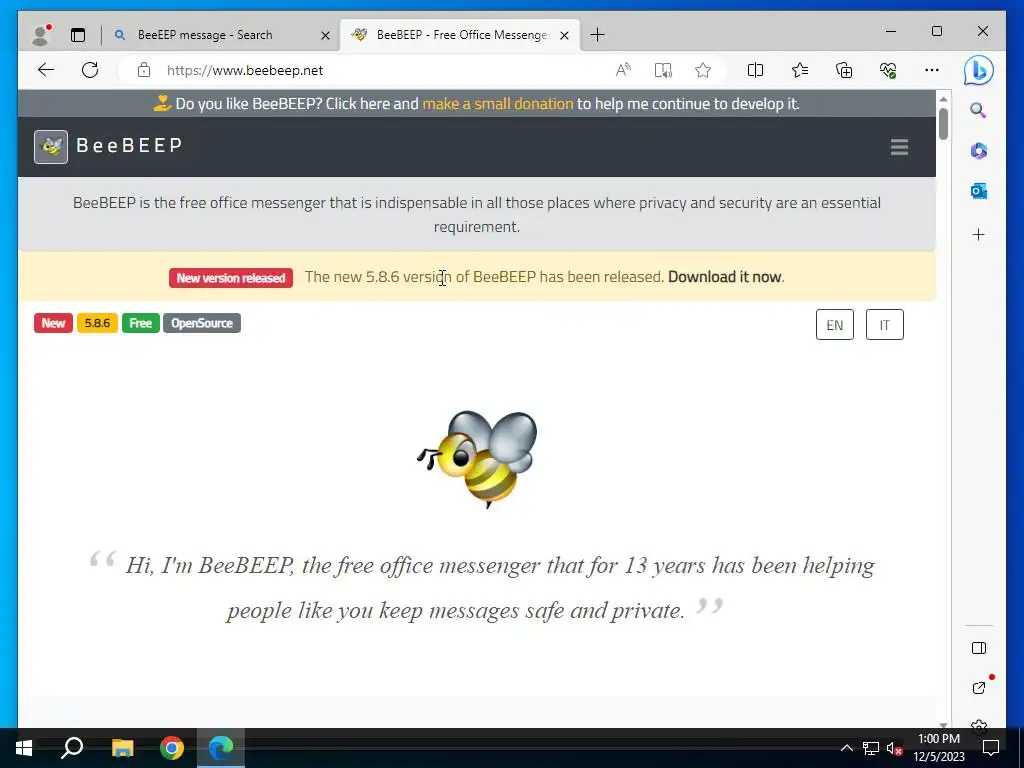This screenshot has width=1024, height=768.
Task: Toggle sidebar visibility icon
Action: point(978,648)
